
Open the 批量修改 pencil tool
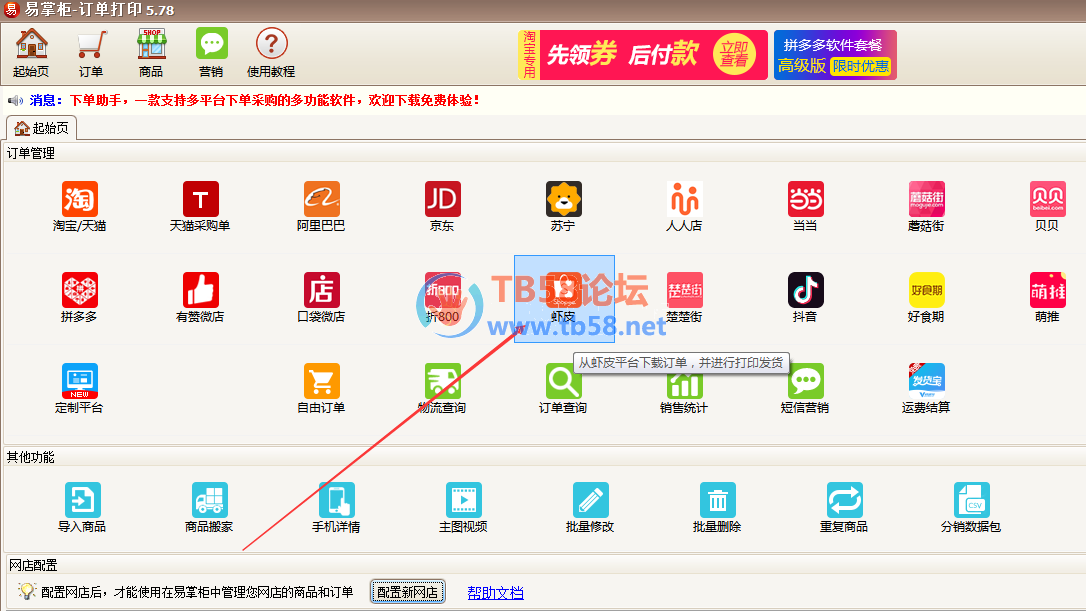point(590,508)
